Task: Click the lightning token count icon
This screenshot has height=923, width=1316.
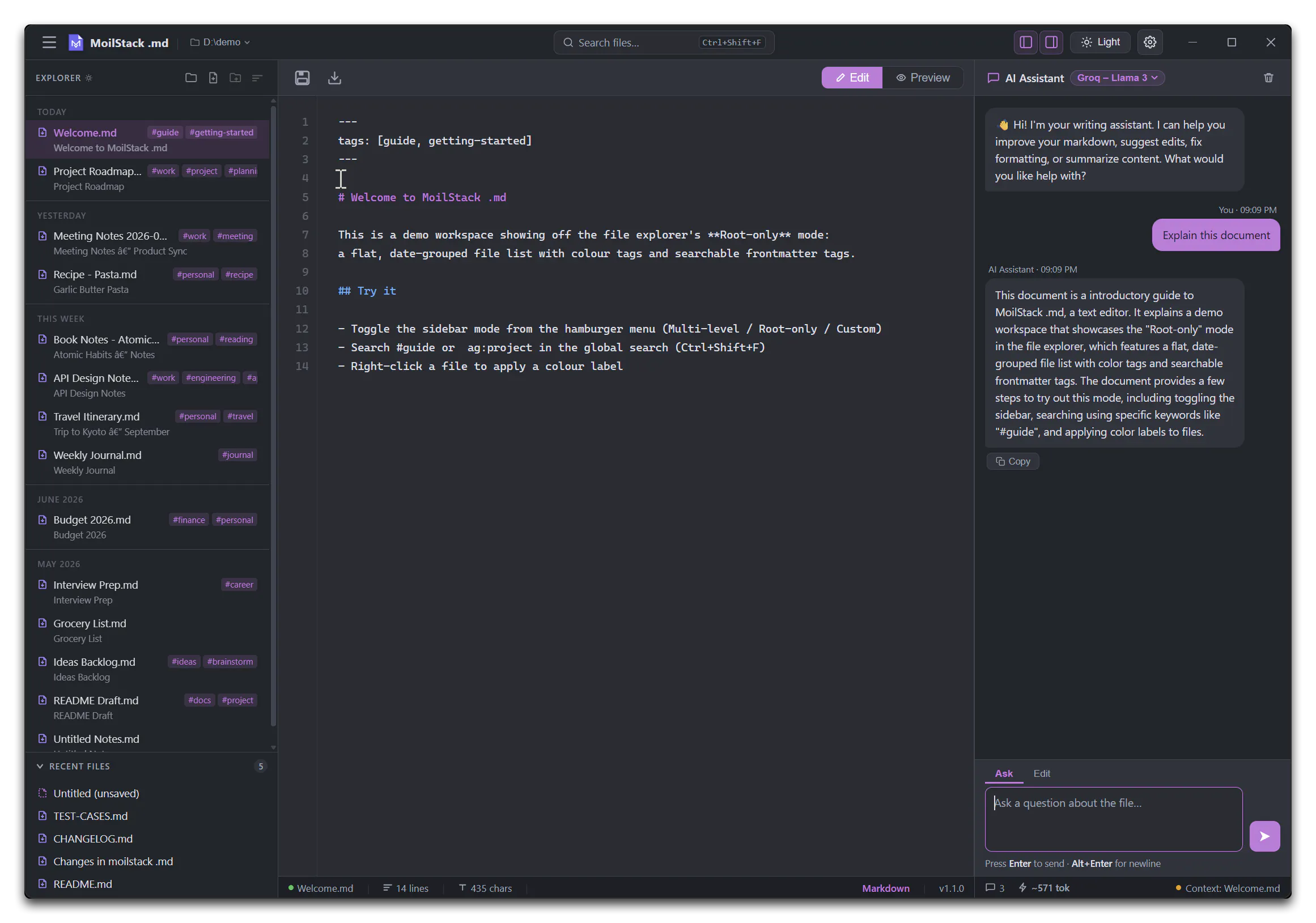Action: click(1022, 887)
